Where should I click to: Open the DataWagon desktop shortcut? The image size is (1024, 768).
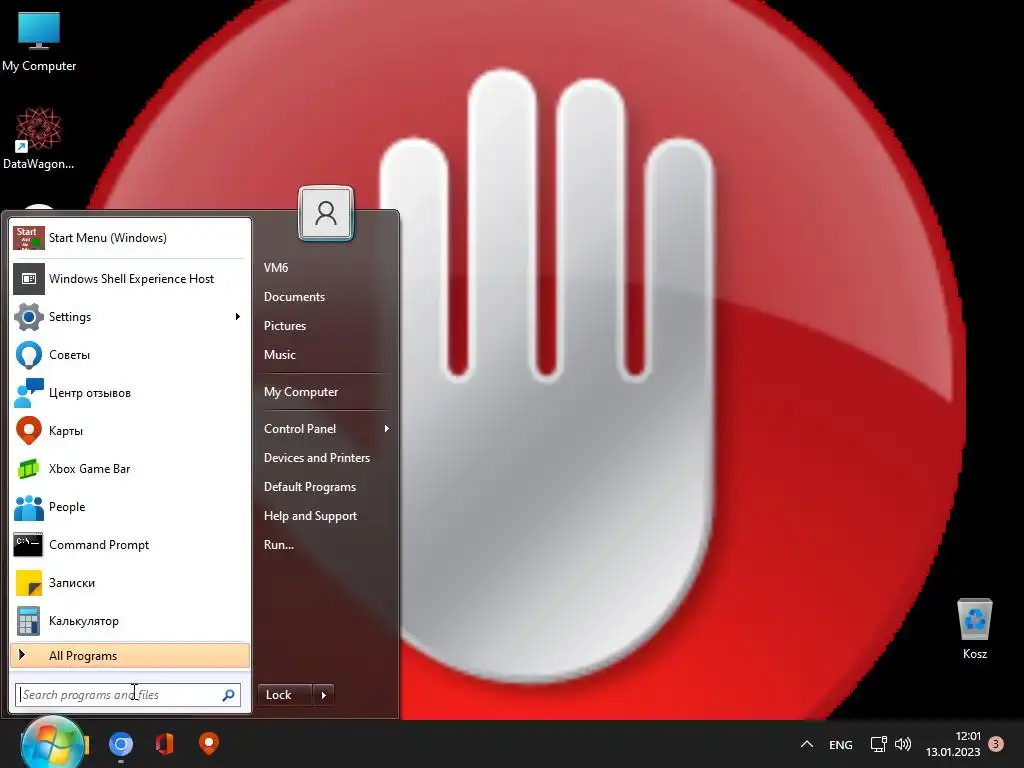[x=39, y=139]
